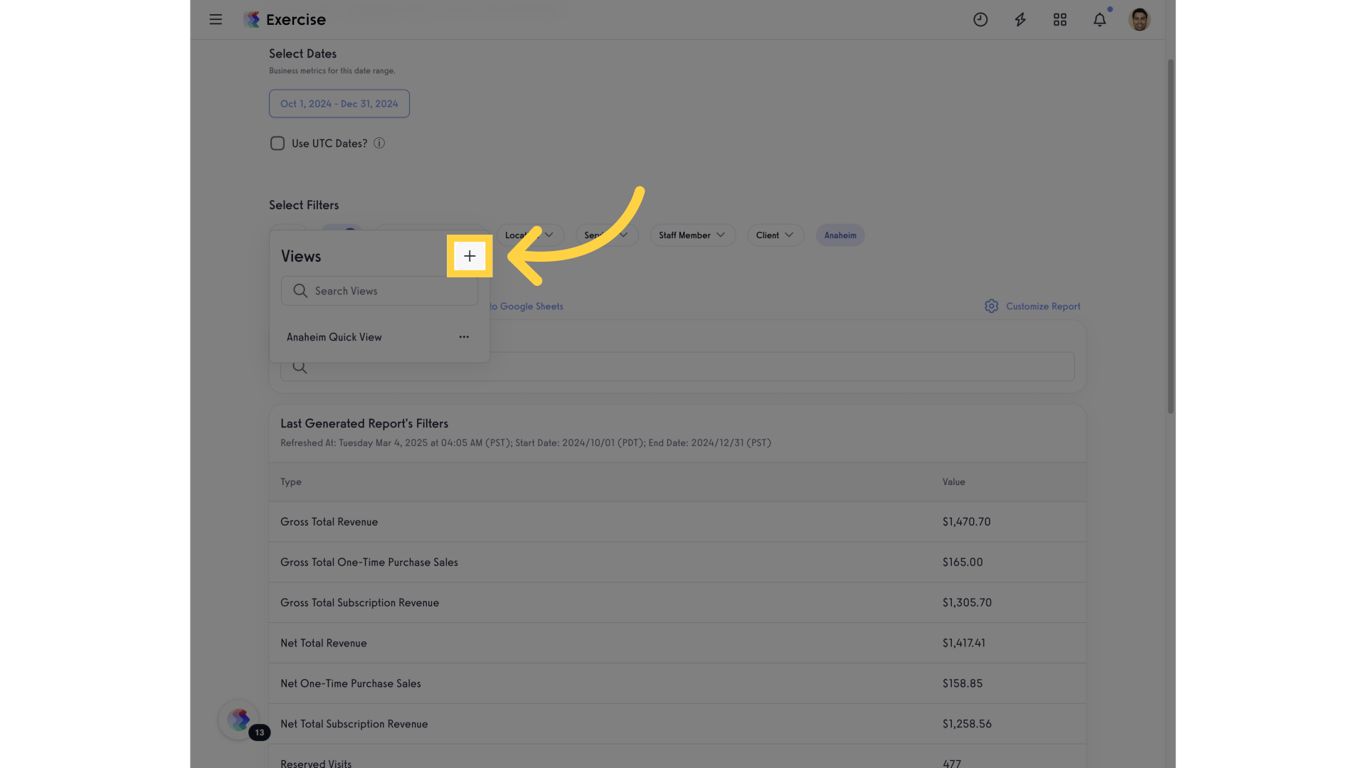Open the hamburger menu
The height and width of the screenshot is (768, 1366).
[215, 19]
